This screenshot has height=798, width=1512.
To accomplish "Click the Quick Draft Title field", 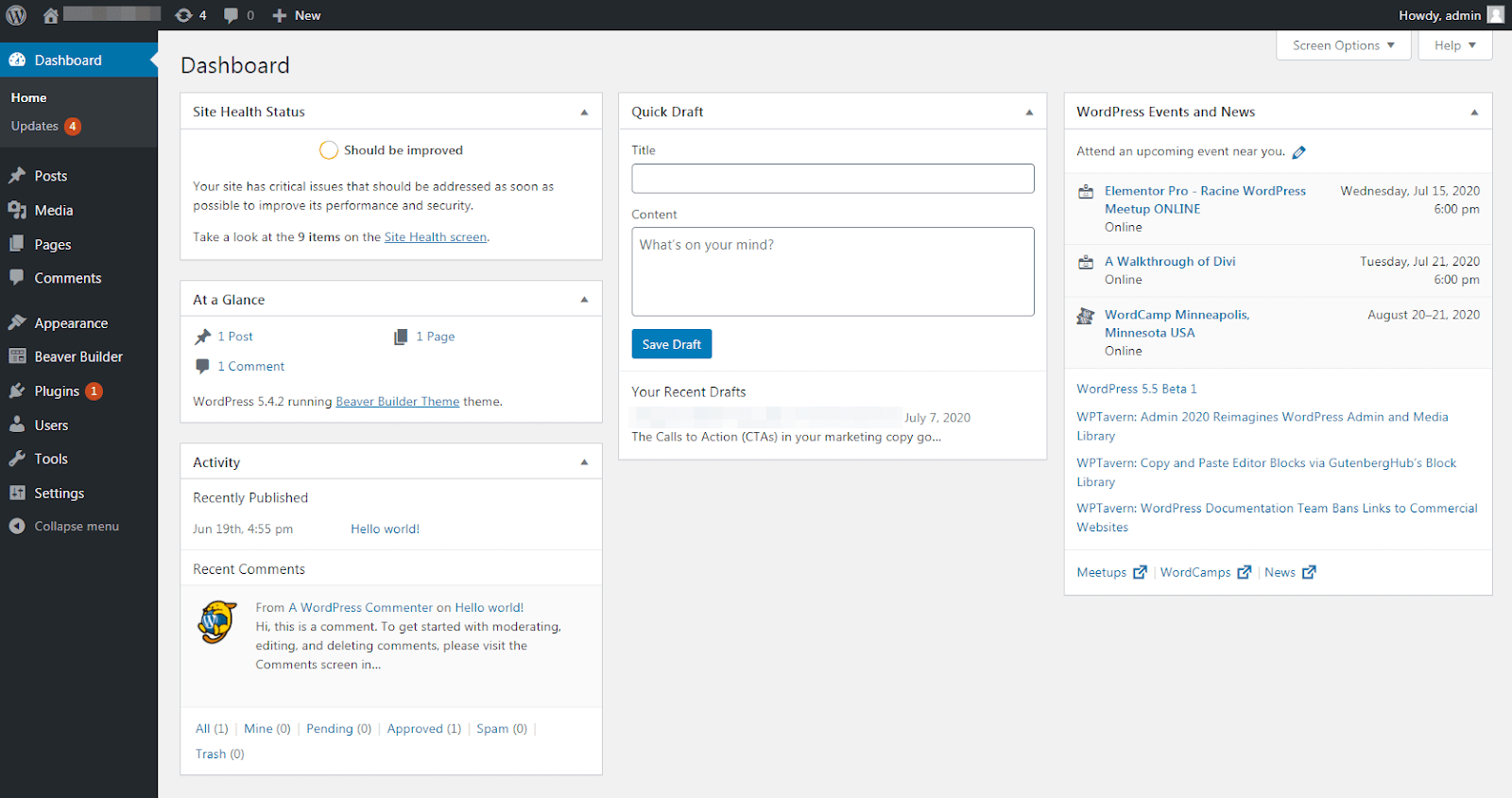I will click(x=833, y=179).
